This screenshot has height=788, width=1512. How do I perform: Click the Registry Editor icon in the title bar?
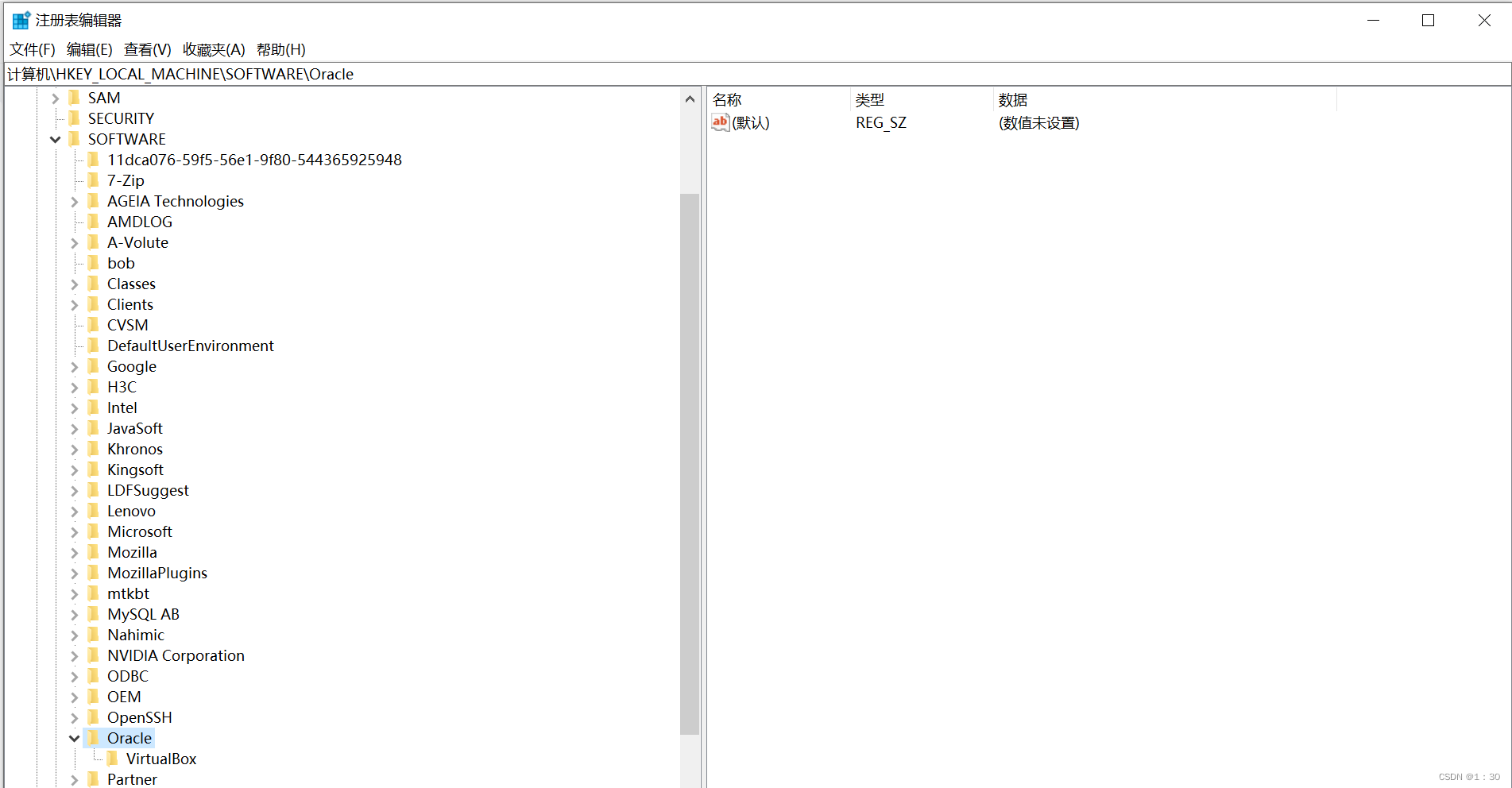pyautogui.click(x=20, y=19)
